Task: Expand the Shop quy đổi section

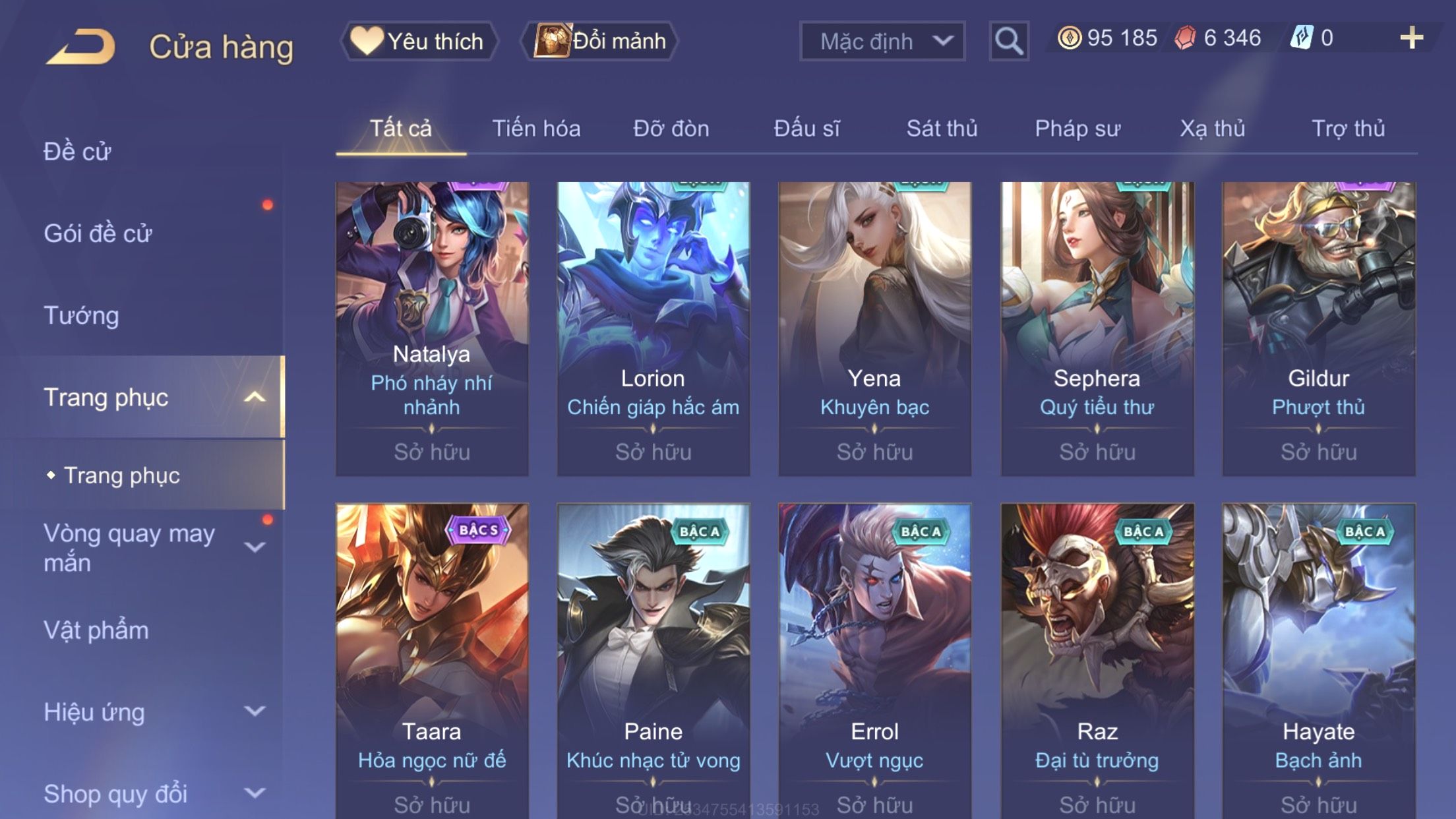Action: pyautogui.click(x=255, y=793)
